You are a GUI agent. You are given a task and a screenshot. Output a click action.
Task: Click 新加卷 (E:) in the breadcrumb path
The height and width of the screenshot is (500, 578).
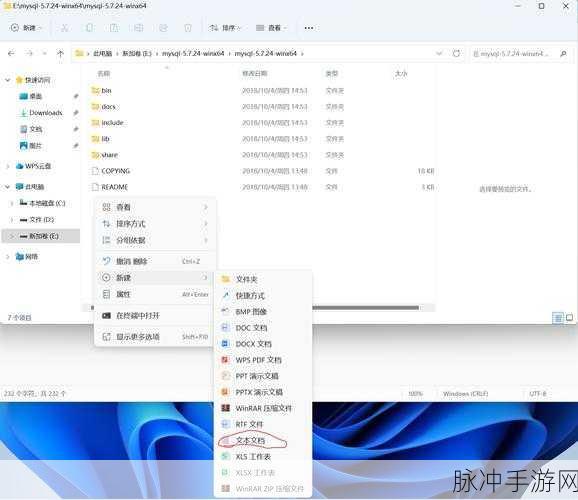click(137, 54)
